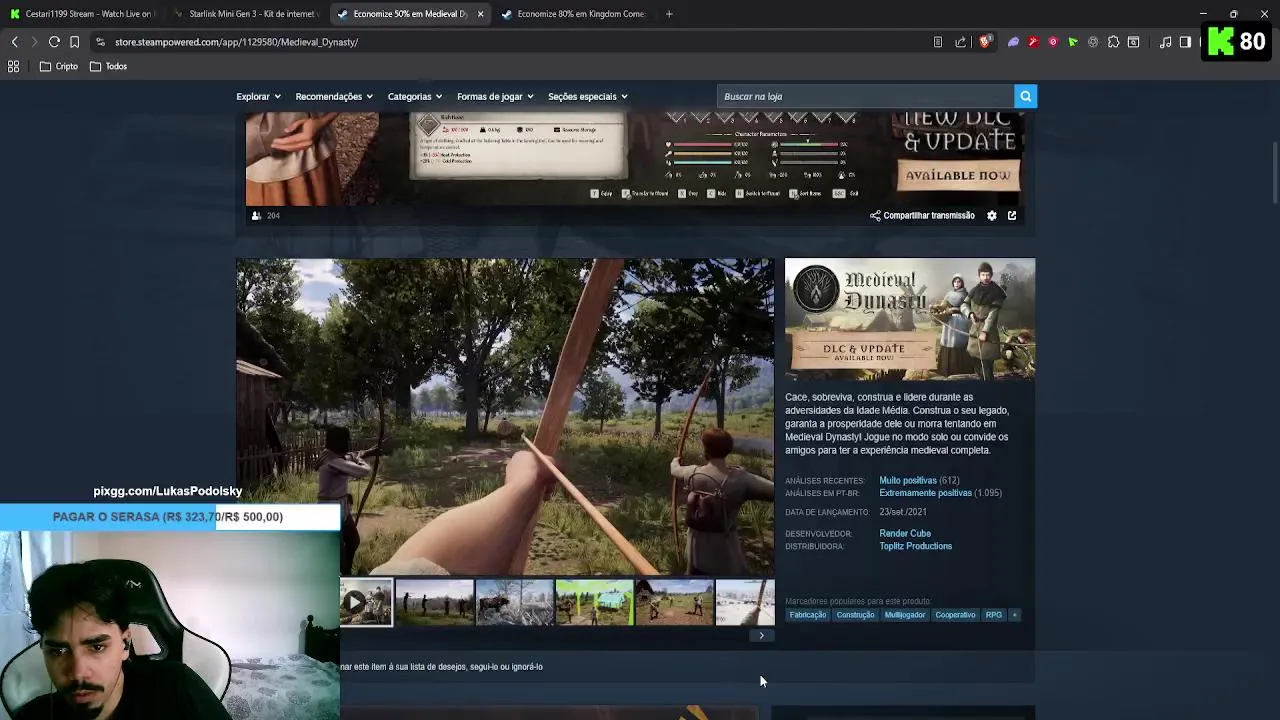Click the Multijogador tag
1280x720 pixels.
click(x=905, y=615)
